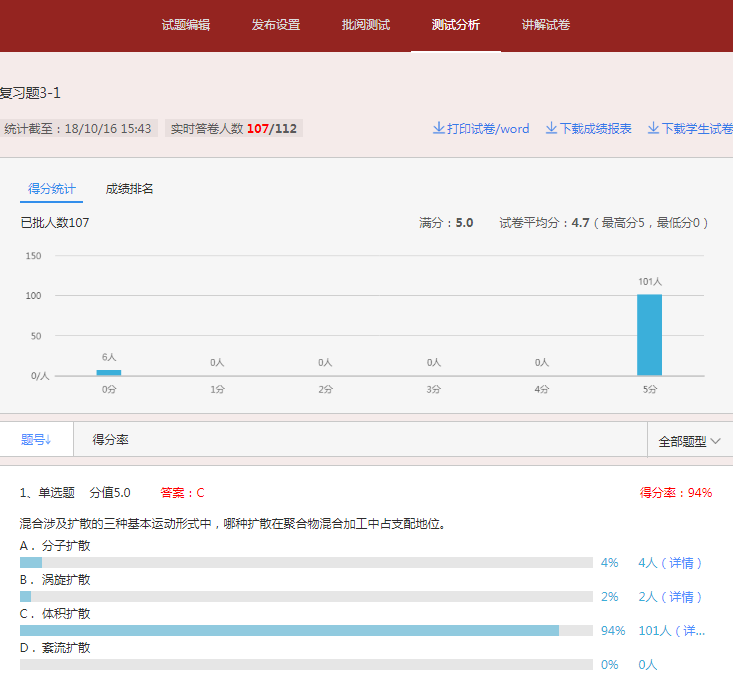Switch to the 成绩排名 view
733x696 pixels.
pos(130,189)
